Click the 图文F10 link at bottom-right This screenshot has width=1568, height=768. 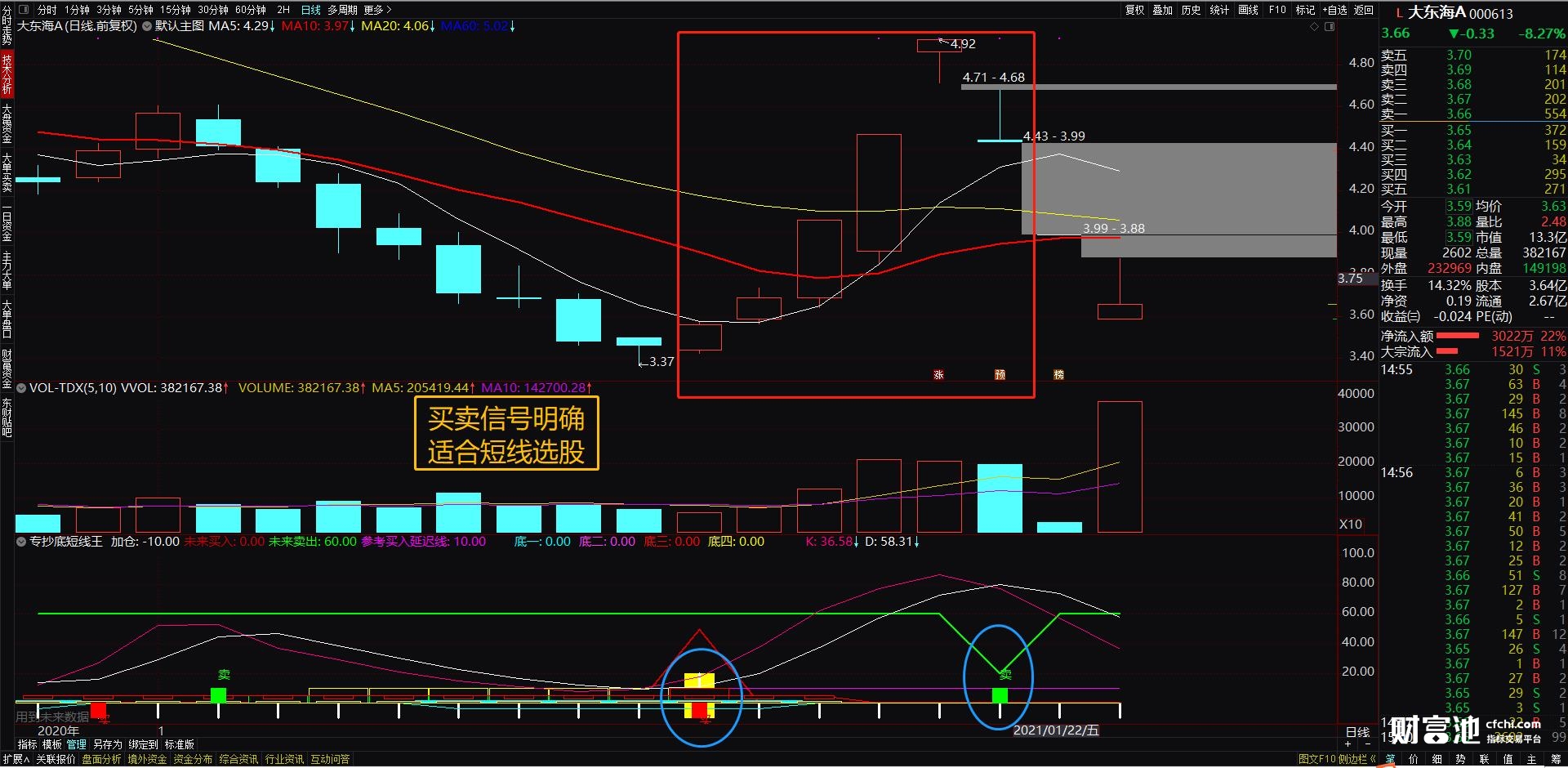(1316, 759)
